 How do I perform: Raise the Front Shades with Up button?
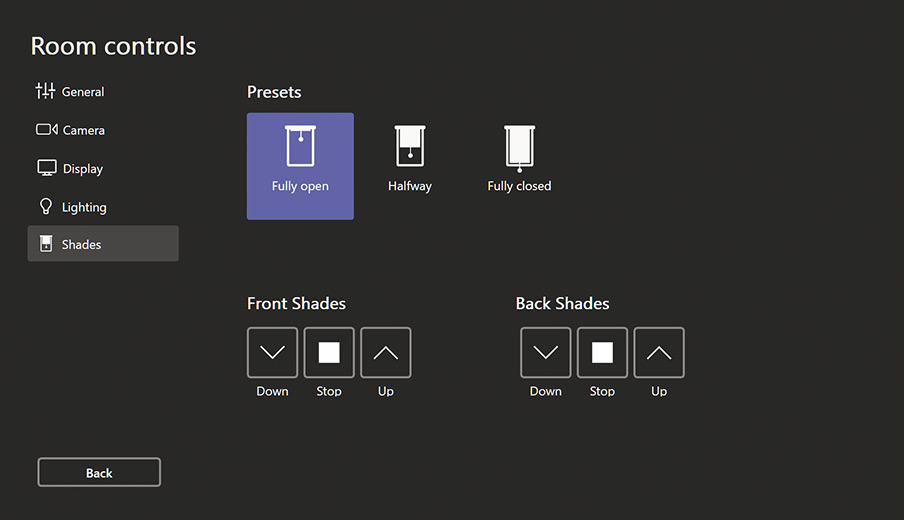386,353
